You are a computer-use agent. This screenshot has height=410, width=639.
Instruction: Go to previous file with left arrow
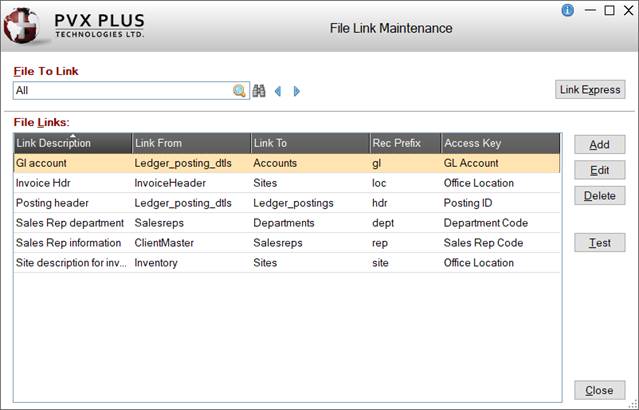(278, 91)
